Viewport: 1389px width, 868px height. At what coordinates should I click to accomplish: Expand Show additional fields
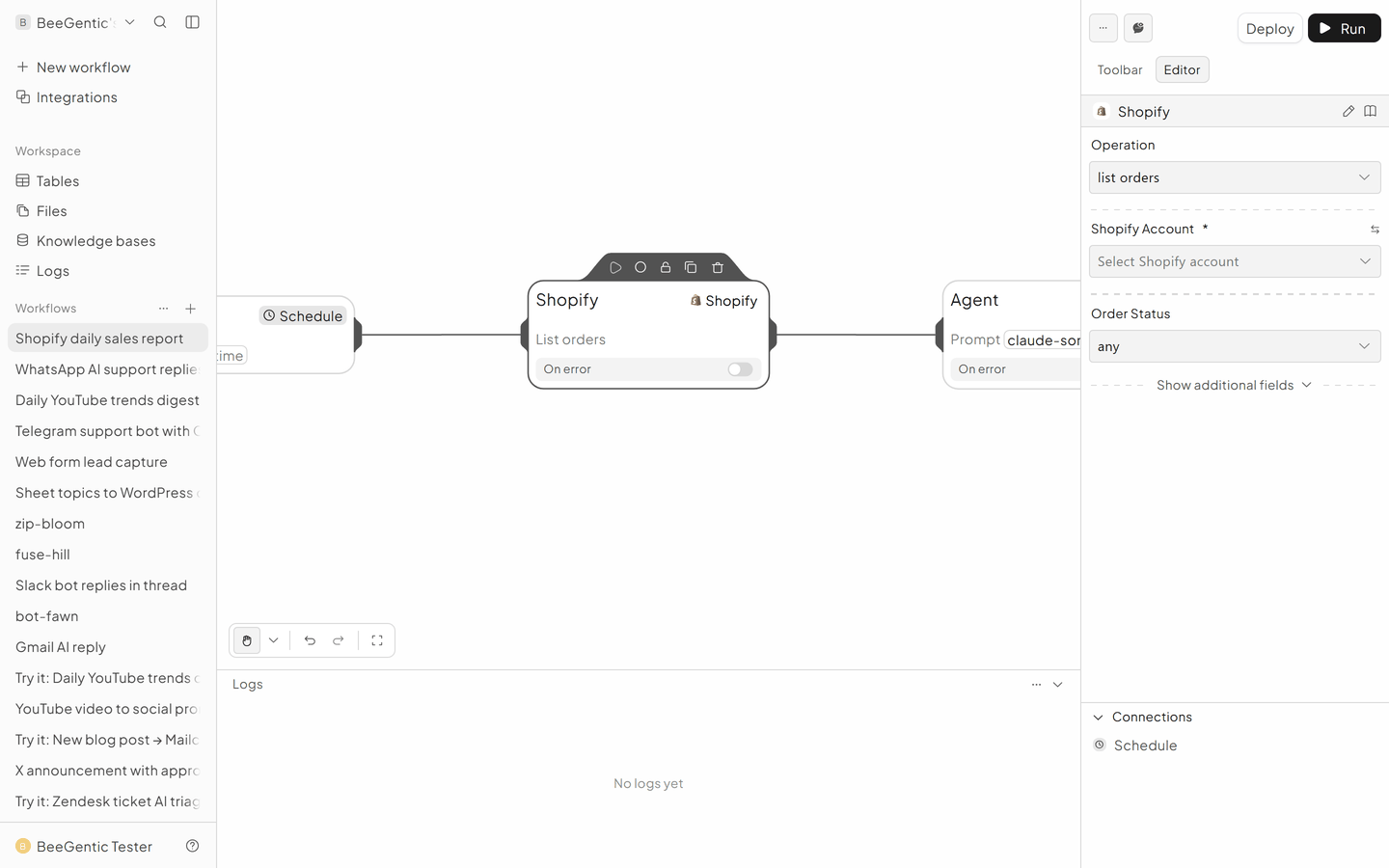click(x=1235, y=385)
